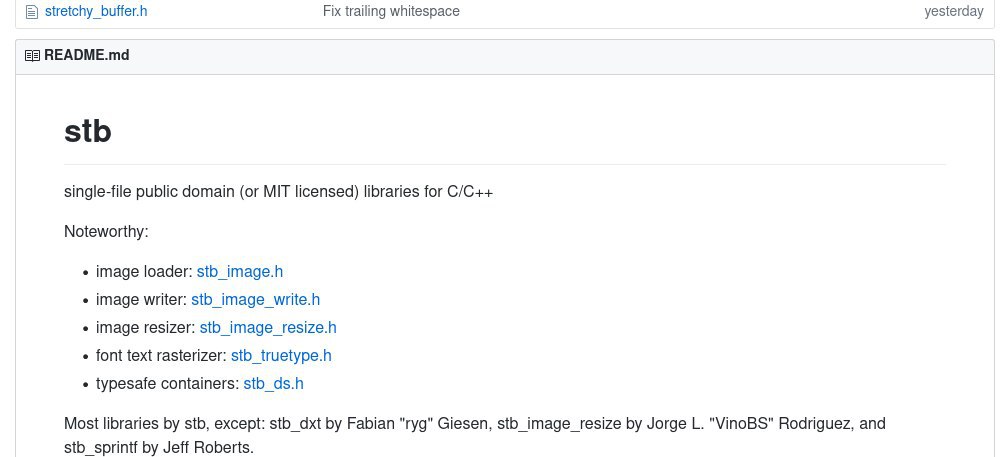Click the README.md header title
This screenshot has height=457, width=1001.
pos(87,56)
